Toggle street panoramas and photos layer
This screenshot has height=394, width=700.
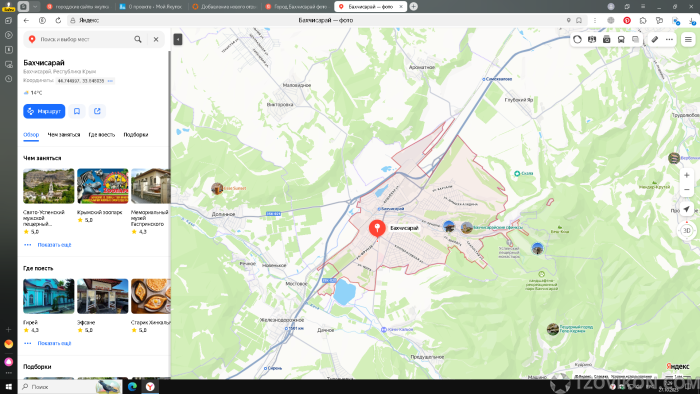(x=607, y=39)
